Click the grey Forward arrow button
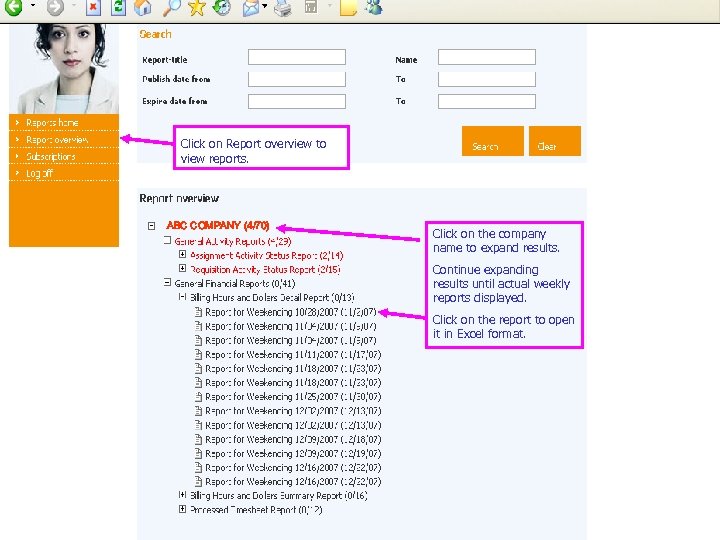The image size is (720, 540). (55, 6)
